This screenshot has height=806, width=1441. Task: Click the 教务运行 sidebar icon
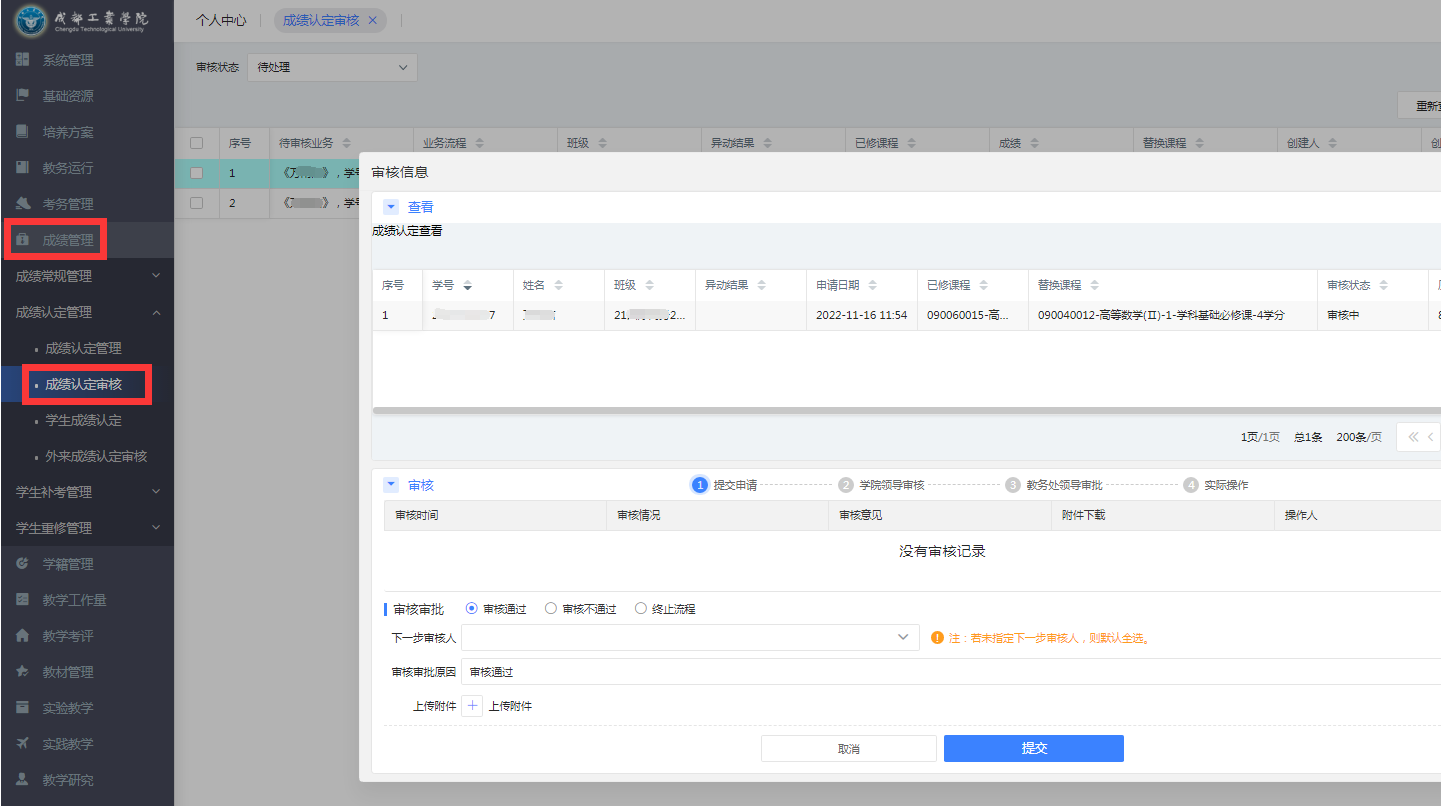click(x=23, y=168)
